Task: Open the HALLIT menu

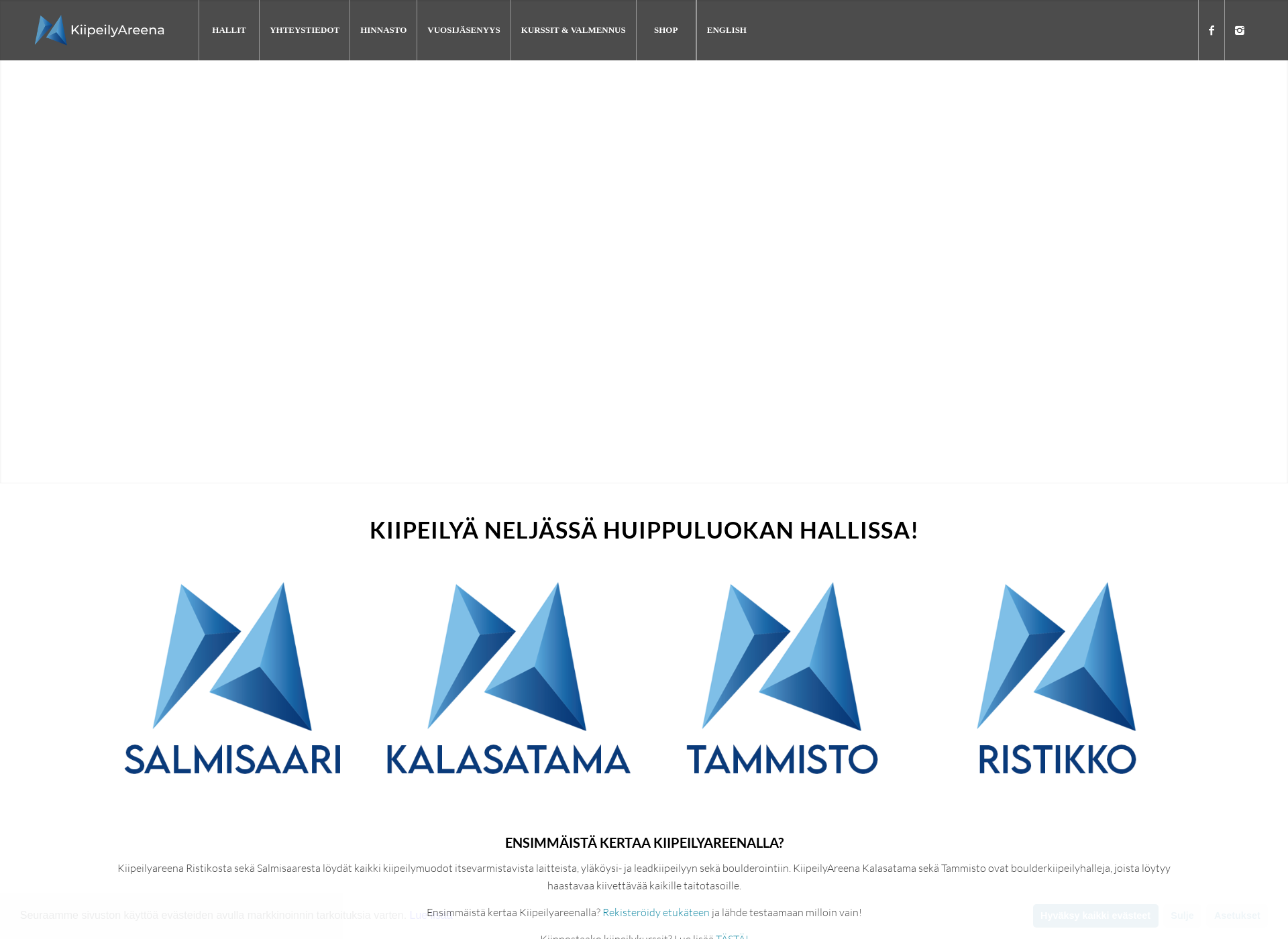Action: 229,30
